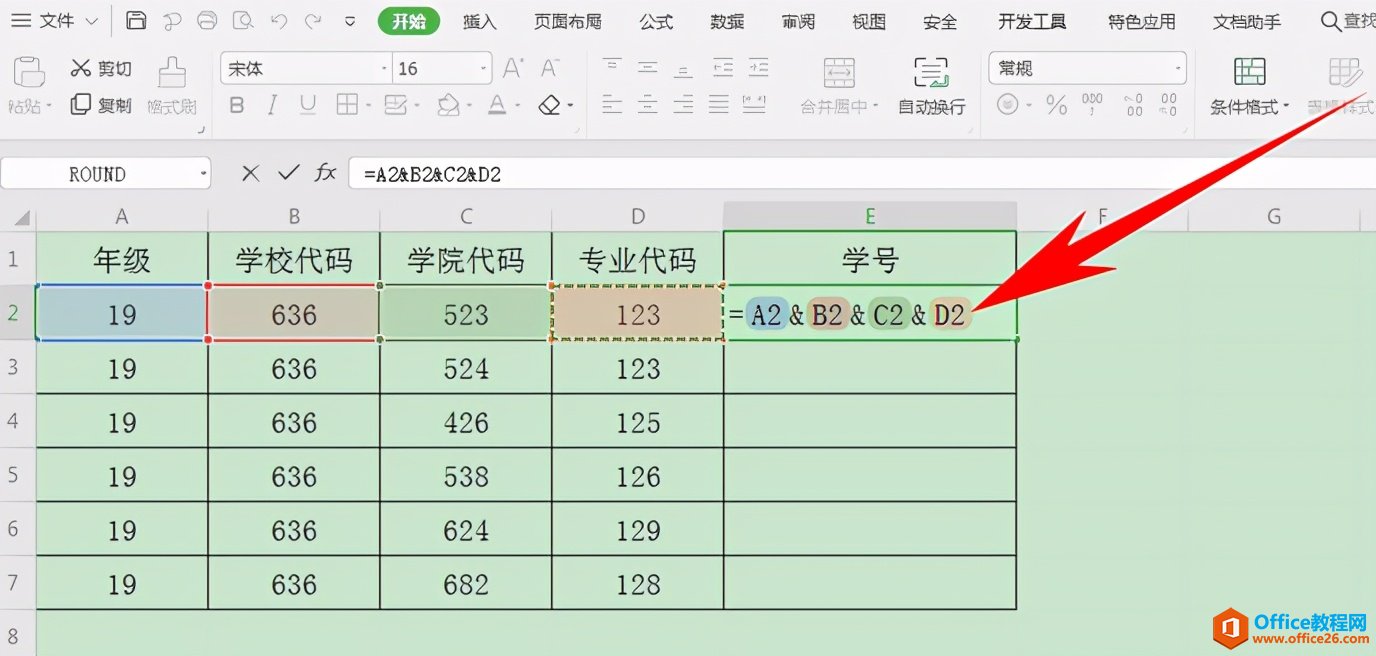1376x656 pixels.
Task: Click the Paste clipboard icon
Action: (x=29, y=73)
